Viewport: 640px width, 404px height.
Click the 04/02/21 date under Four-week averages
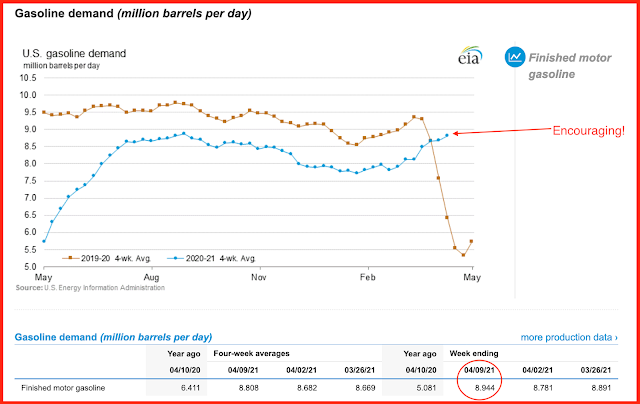pyautogui.click(x=301, y=370)
